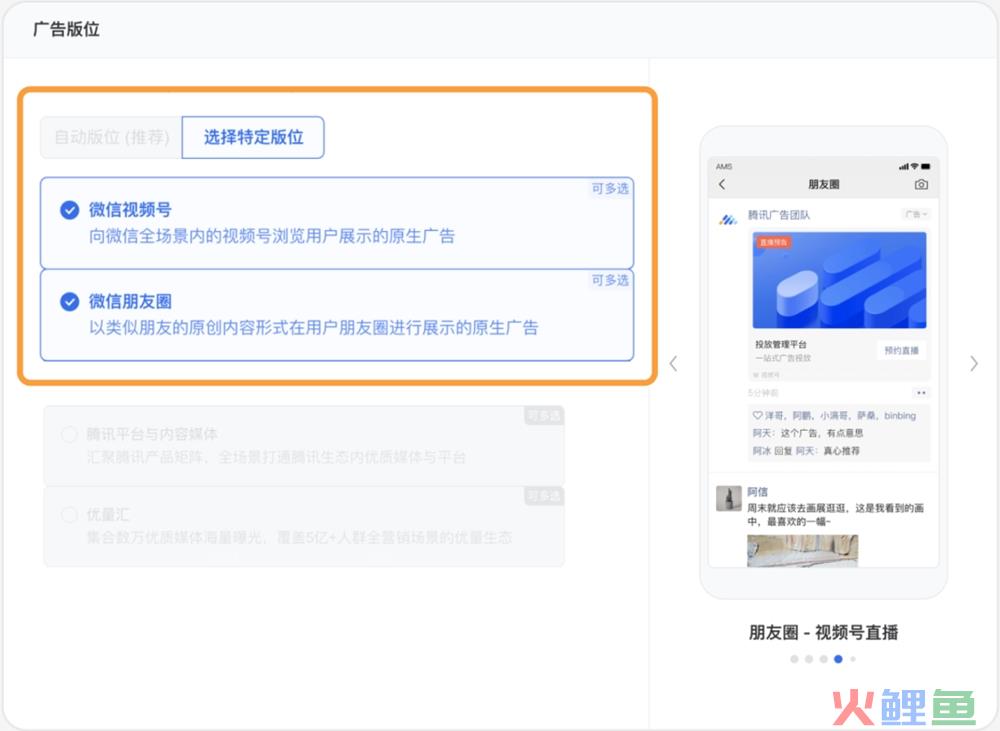This screenshot has width=1000, height=731.
Task: Switch to the 自动版位 (推荐) tab
Action: (111, 138)
